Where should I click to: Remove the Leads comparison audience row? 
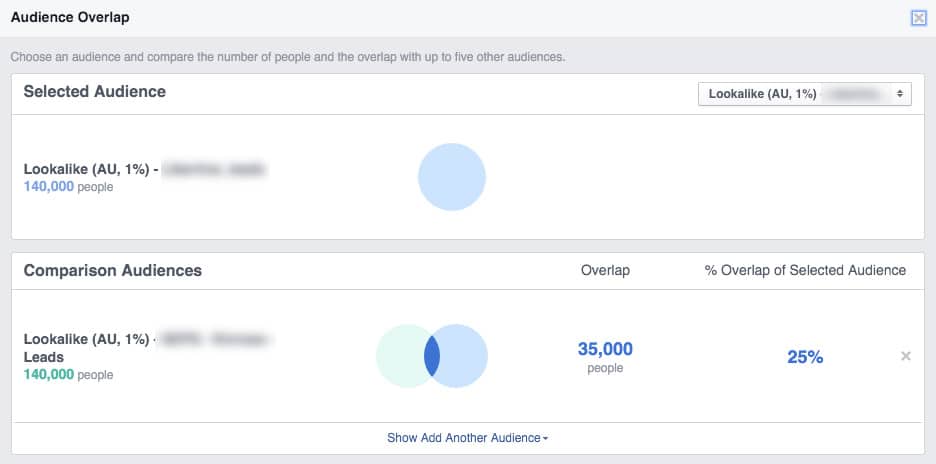tap(906, 357)
